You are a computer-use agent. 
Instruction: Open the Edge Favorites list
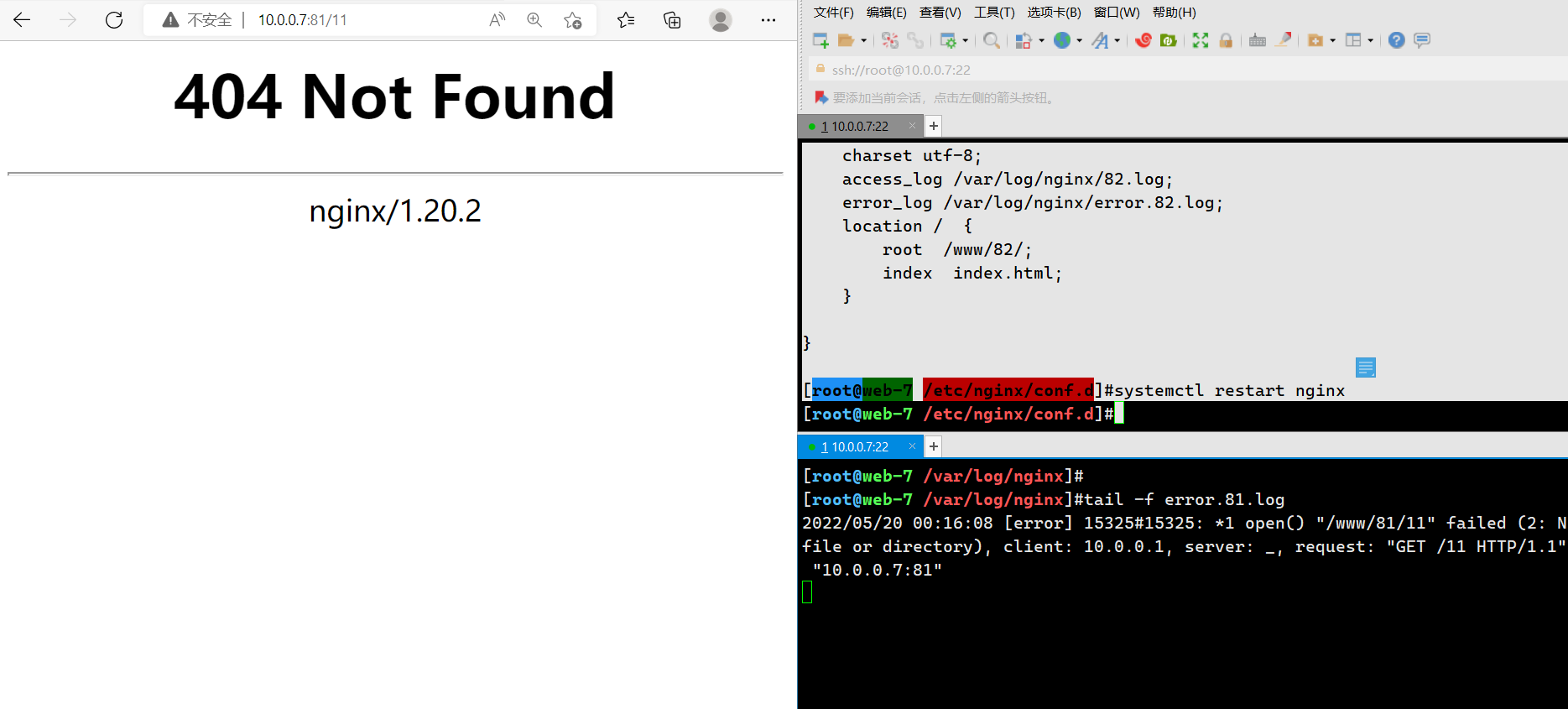626,20
